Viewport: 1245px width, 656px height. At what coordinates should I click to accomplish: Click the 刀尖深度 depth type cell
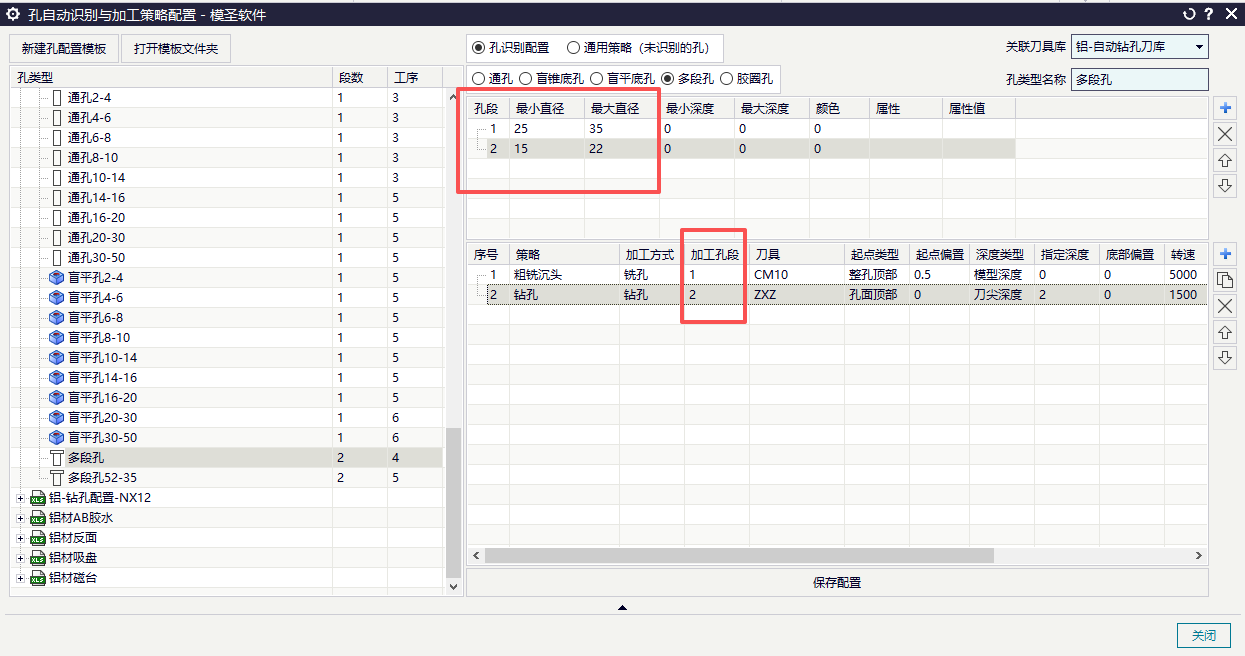(x=1001, y=294)
